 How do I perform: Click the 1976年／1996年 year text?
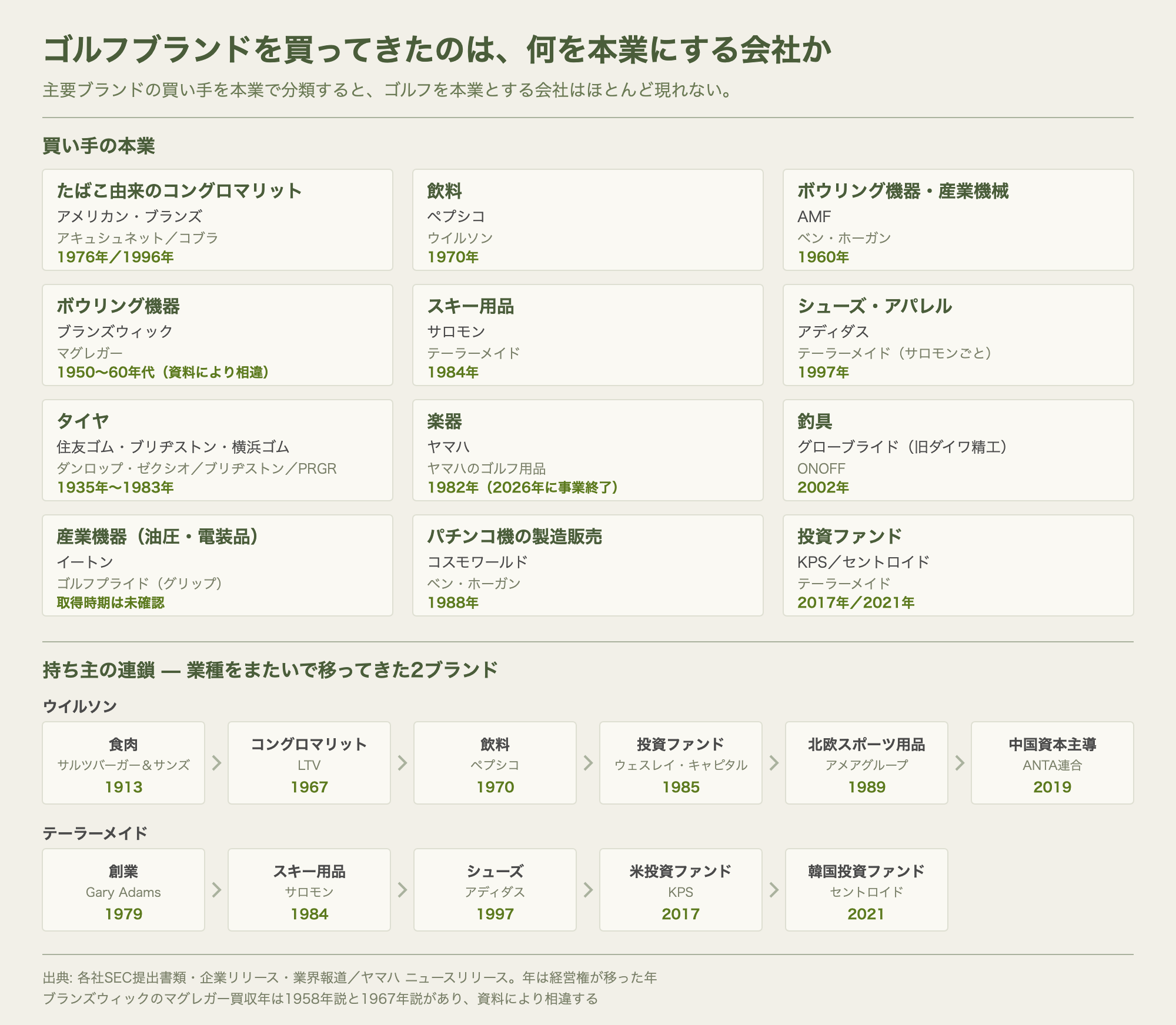pos(115,257)
